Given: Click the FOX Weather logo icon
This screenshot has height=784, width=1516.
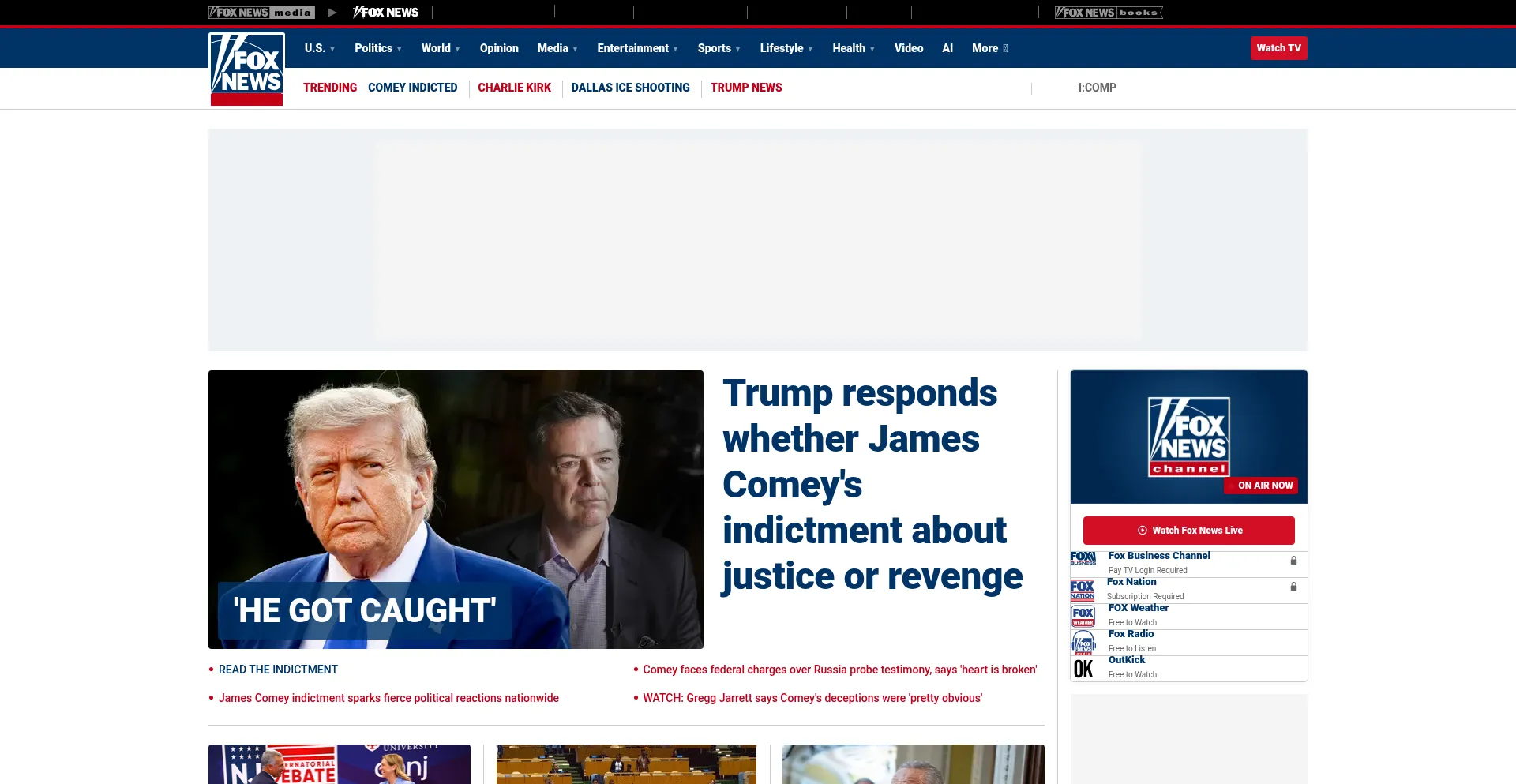Looking at the screenshot, I should (1083, 616).
